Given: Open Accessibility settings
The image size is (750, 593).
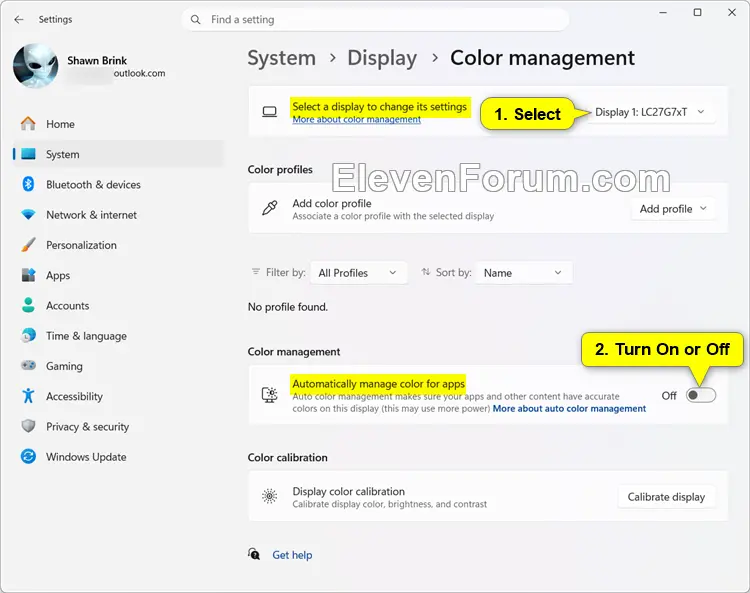Looking at the screenshot, I should coord(118,395).
